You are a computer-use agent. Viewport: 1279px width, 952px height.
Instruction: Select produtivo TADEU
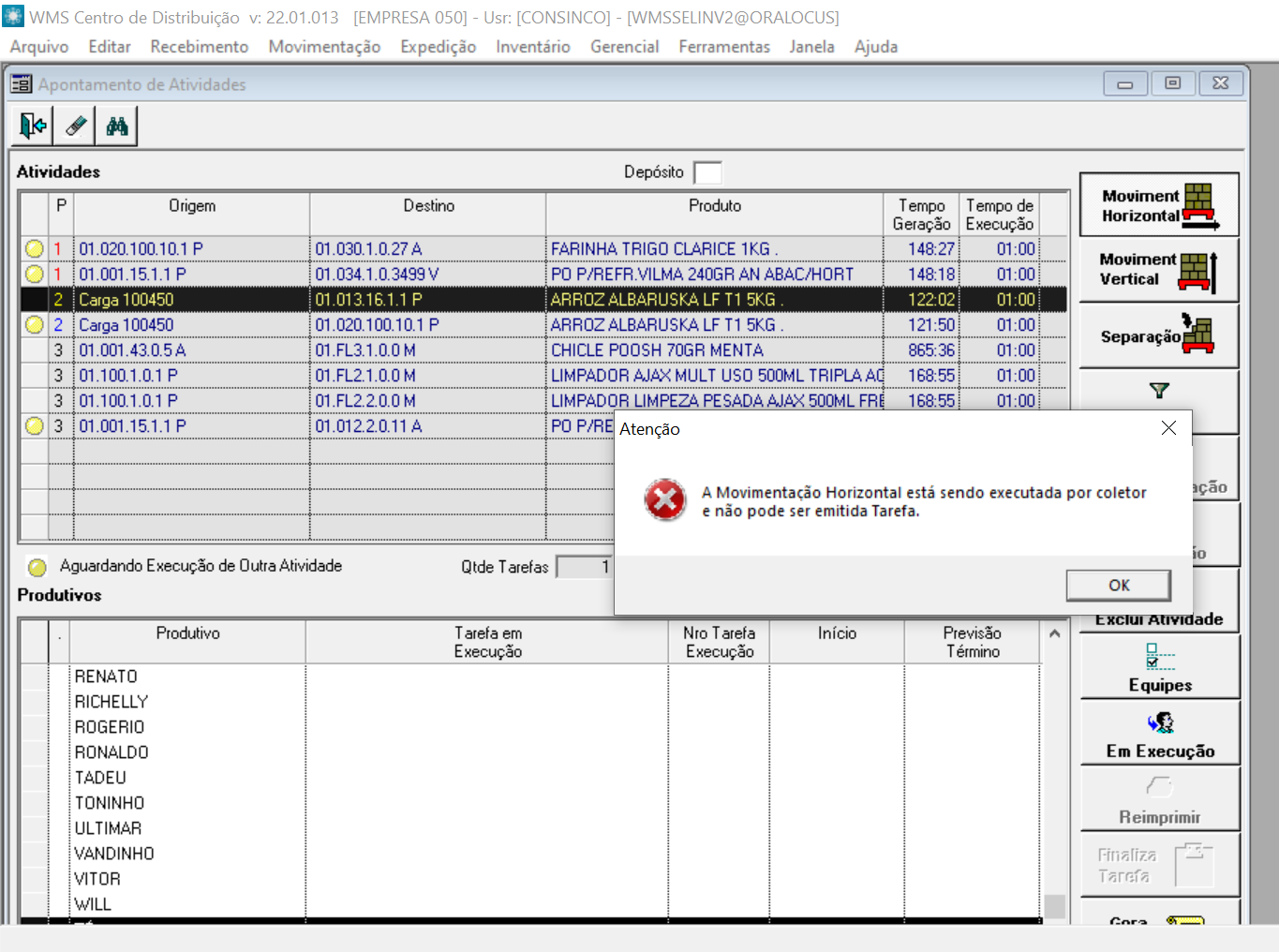(x=100, y=778)
